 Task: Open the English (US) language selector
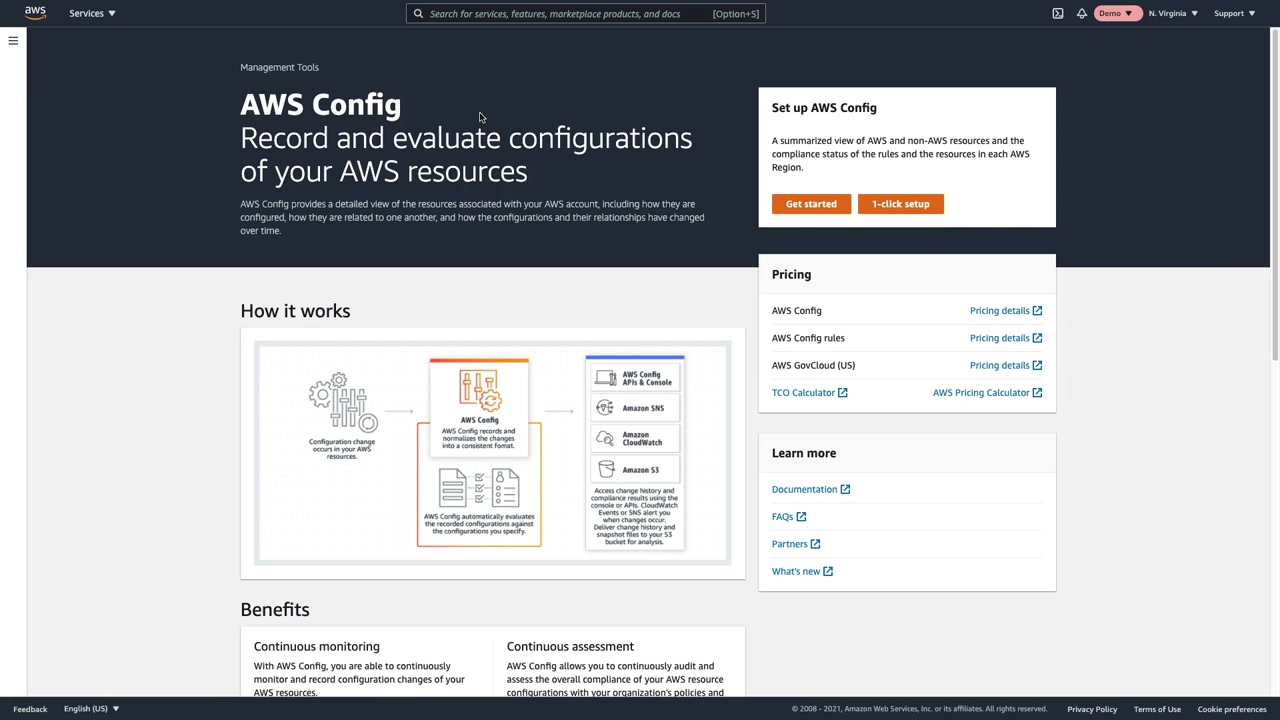(91, 709)
